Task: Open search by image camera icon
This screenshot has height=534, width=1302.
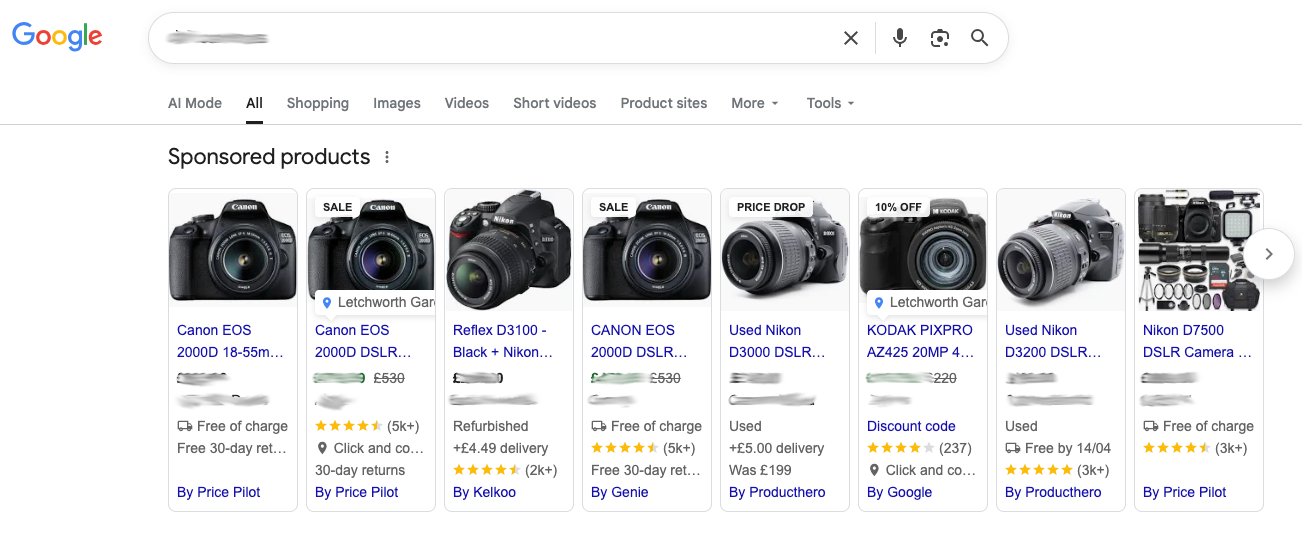Action: [x=940, y=38]
